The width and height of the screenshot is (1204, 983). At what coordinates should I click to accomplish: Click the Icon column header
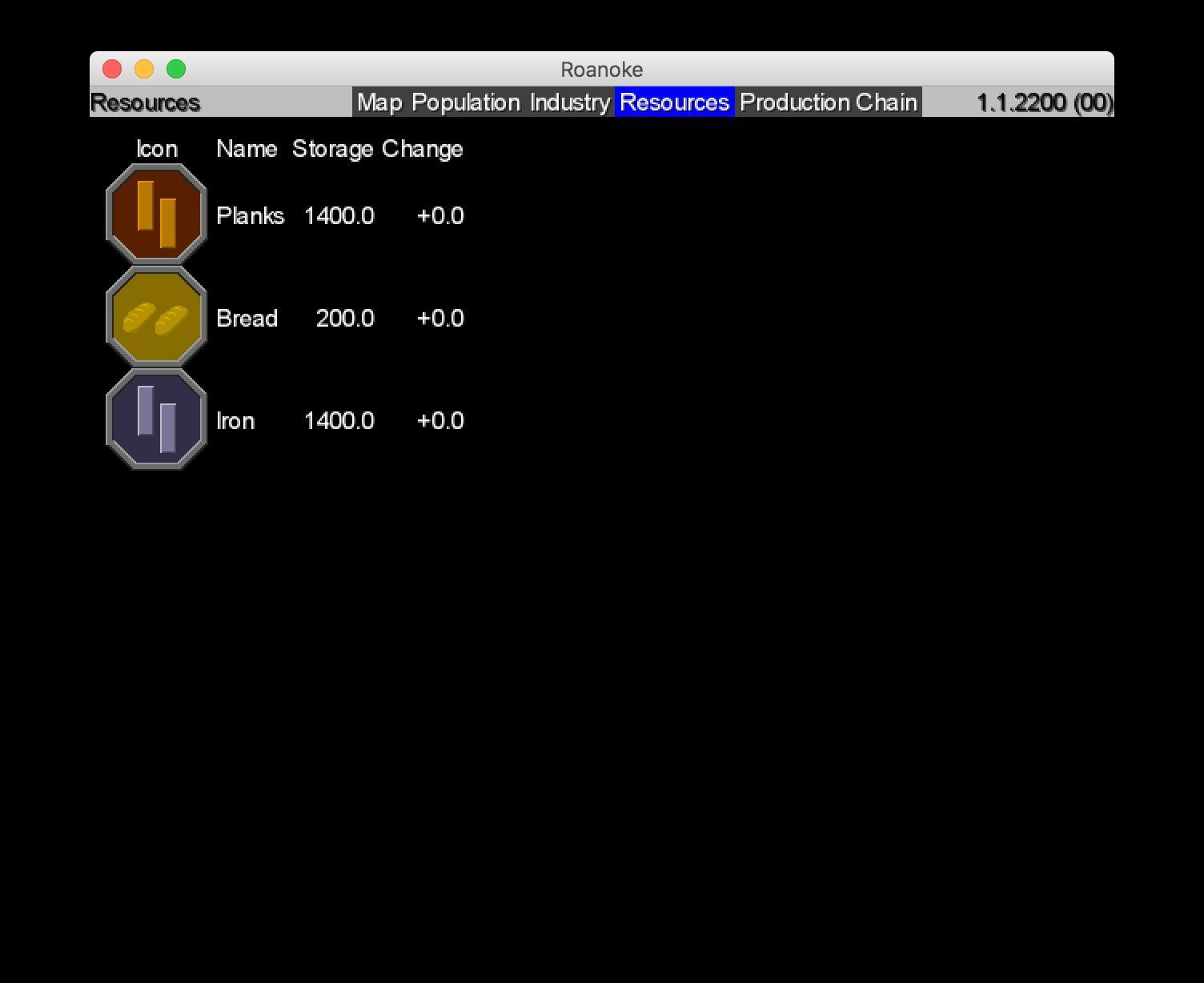click(157, 149)
